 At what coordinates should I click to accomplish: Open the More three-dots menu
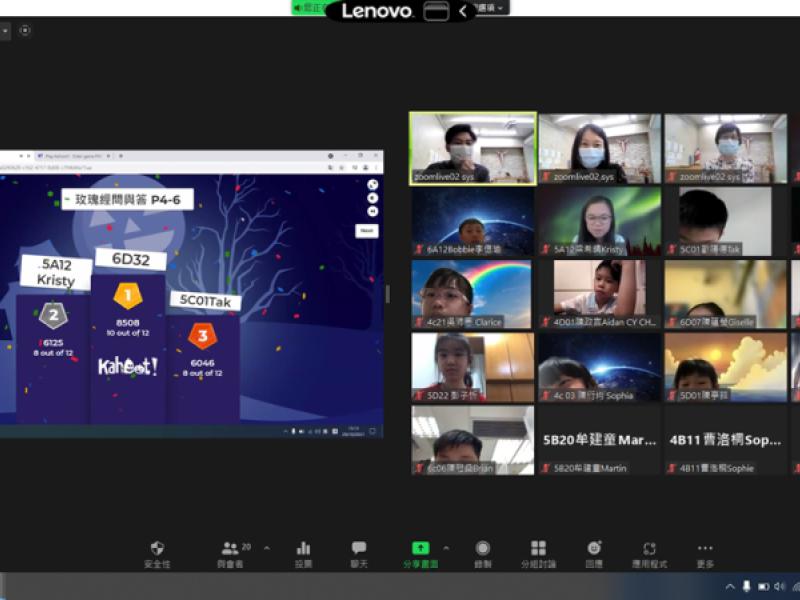[x=705, y=554]
